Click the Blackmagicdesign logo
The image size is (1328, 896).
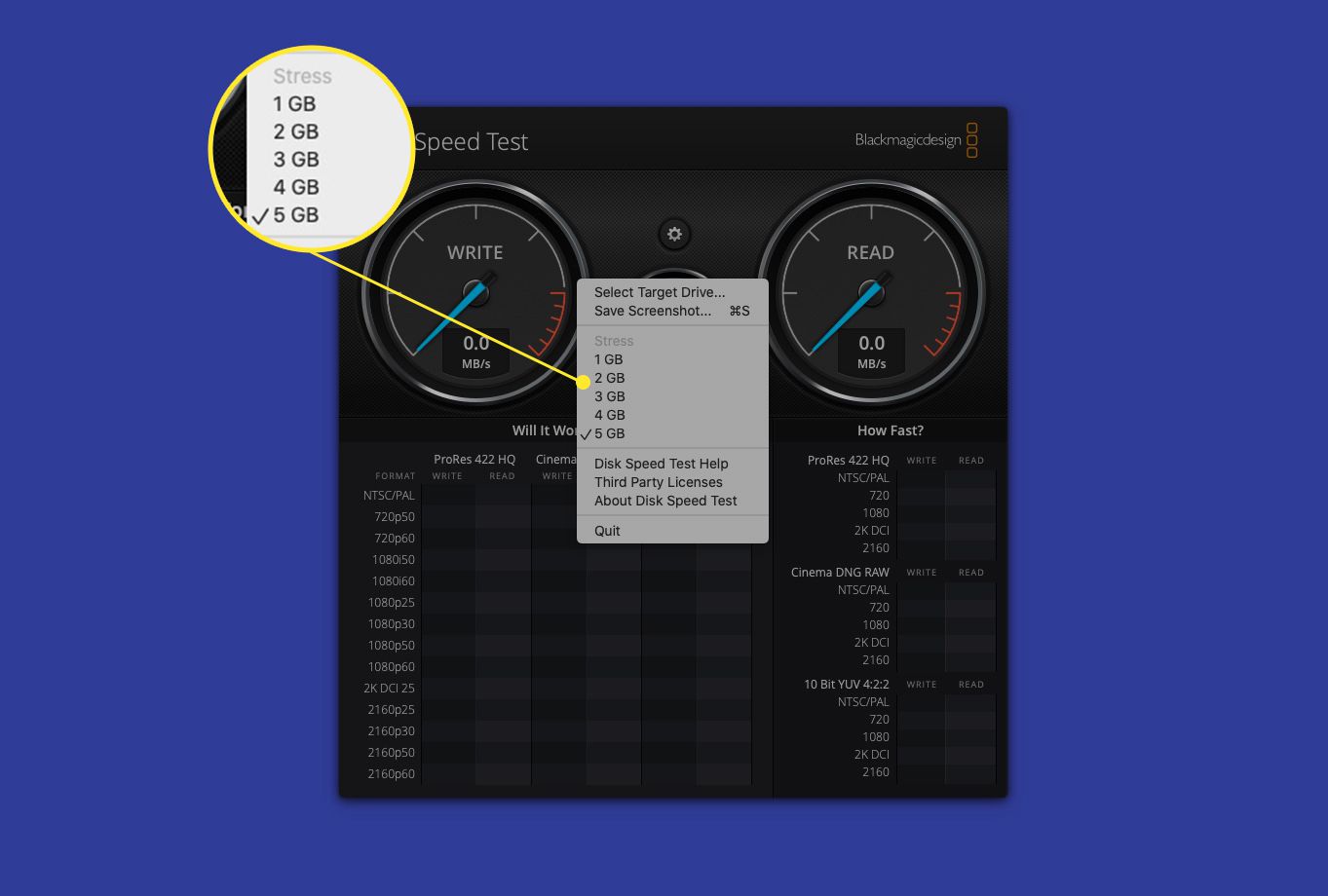coord(917,140)
